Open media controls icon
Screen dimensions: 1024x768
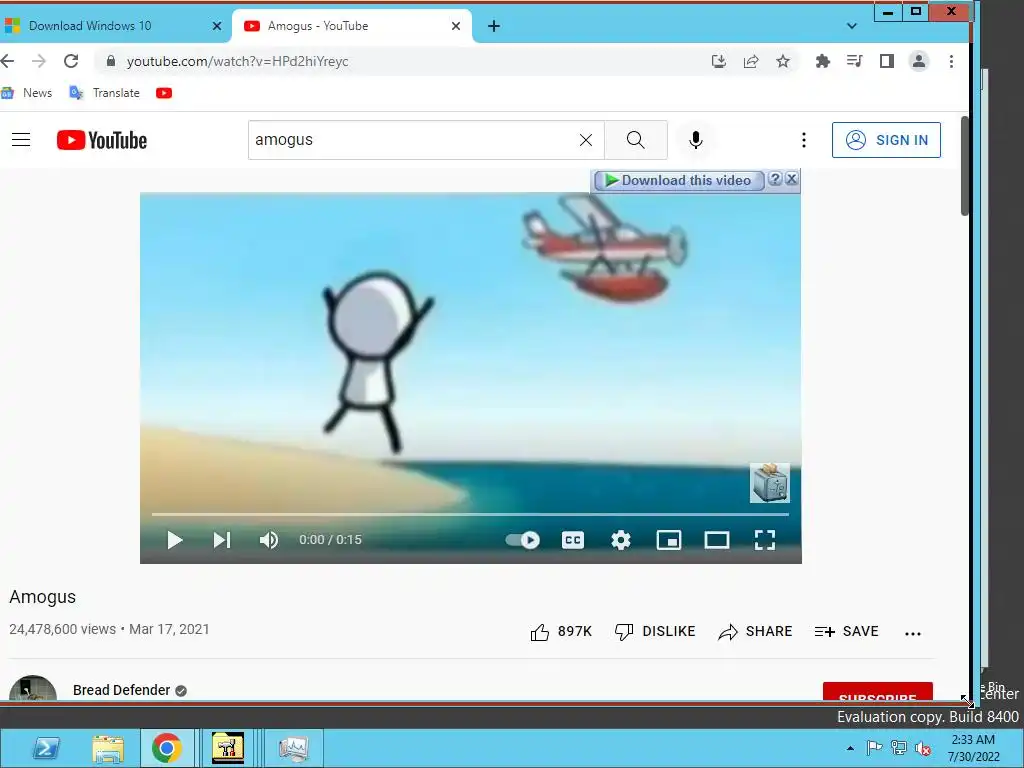coord(854,61)
